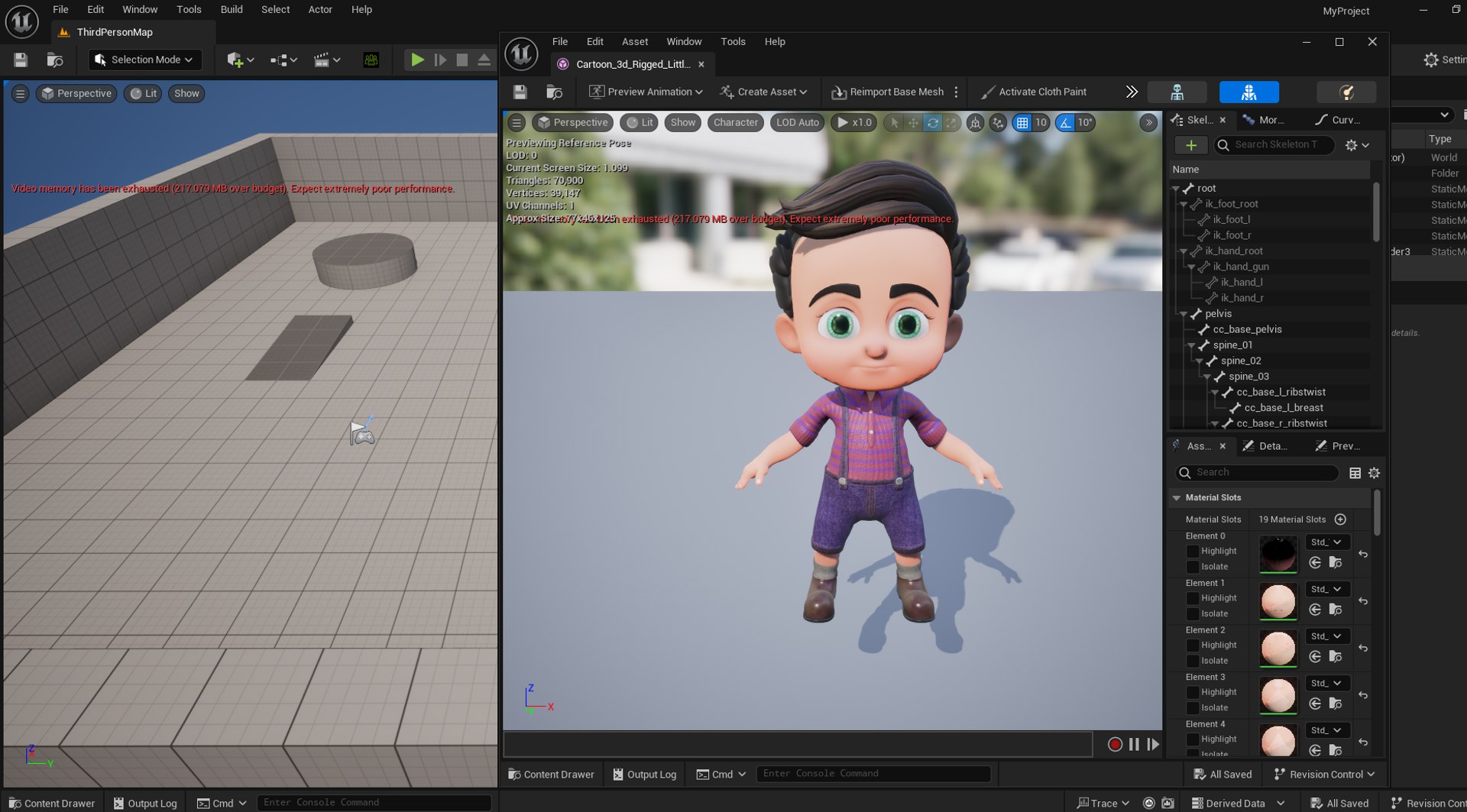Open Character options in mesh viewport
The image size is (1467, 812).
pyautogui.click(x=736, y=122)
